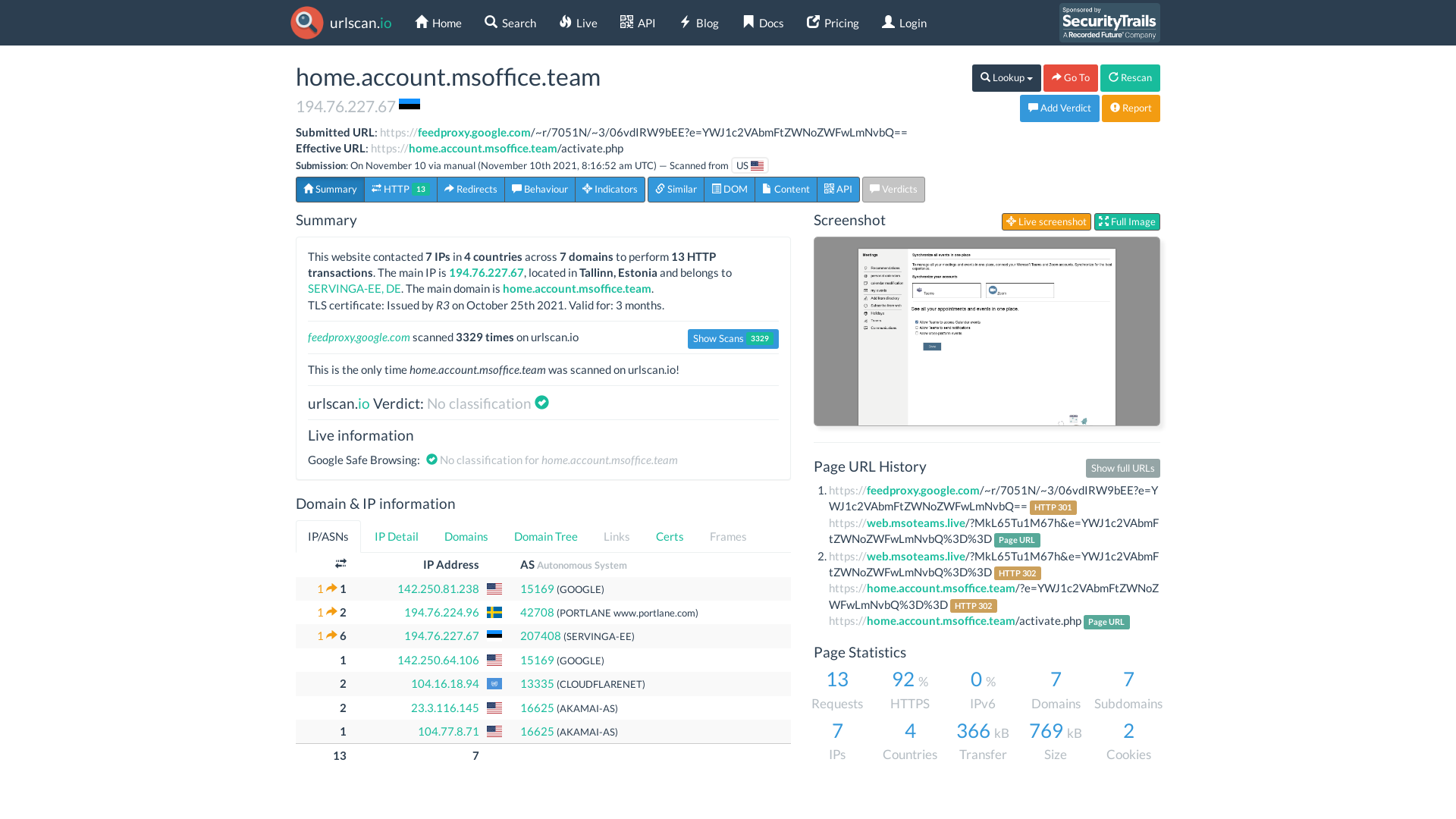
Task: Open the Pricing page
Action: tap(833, 23)
